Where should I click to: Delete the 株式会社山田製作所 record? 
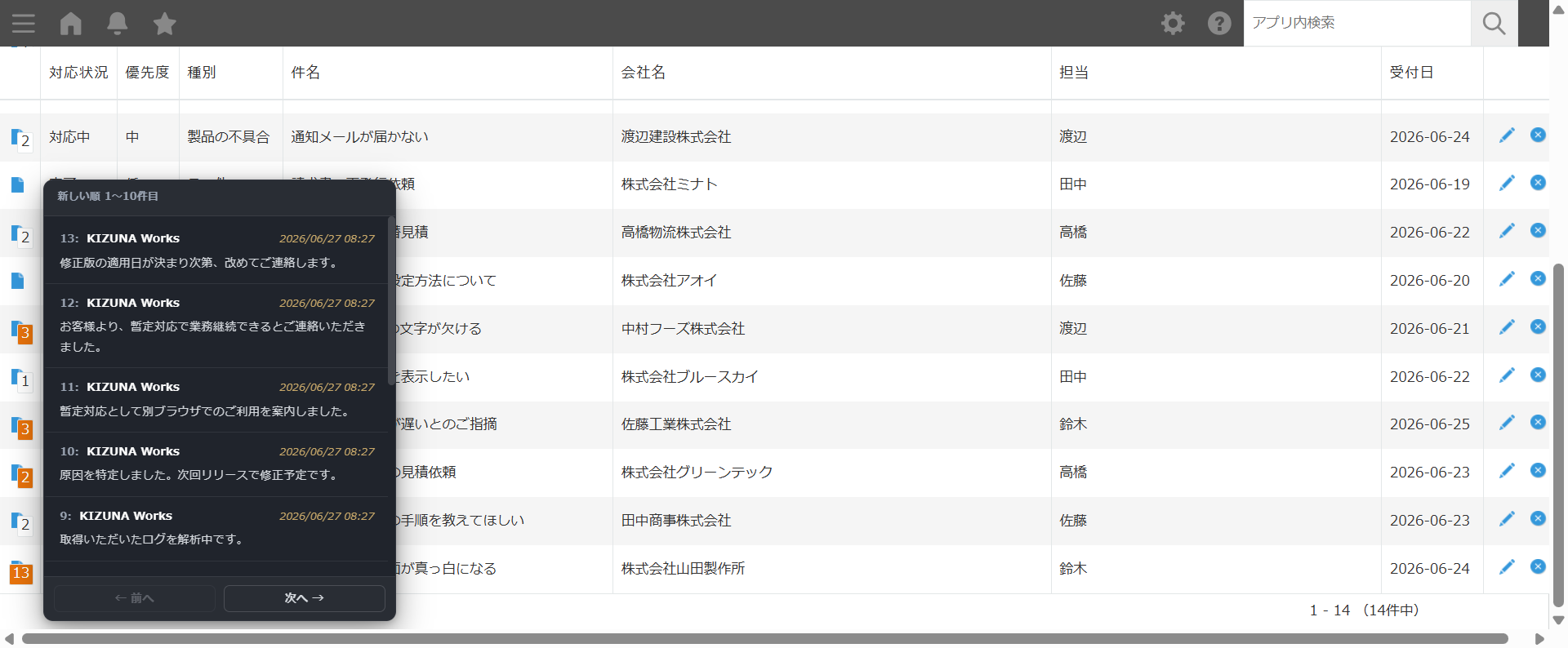click(x=1538, y=566)
